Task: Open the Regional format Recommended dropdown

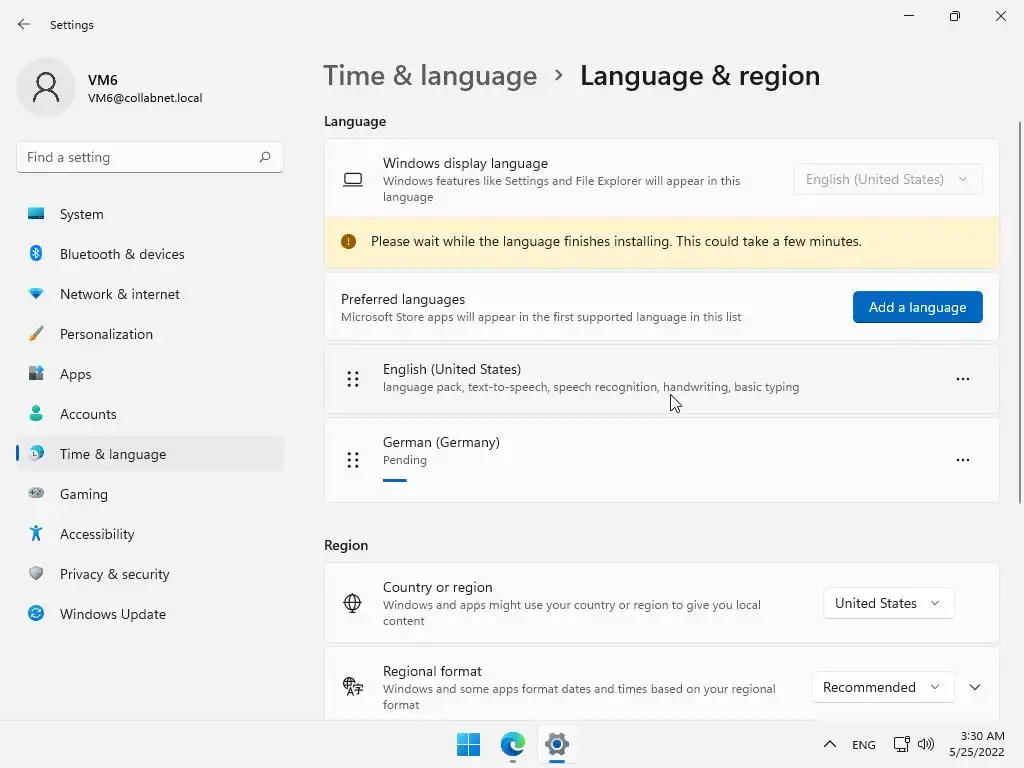Action: (x=882, y=687)
